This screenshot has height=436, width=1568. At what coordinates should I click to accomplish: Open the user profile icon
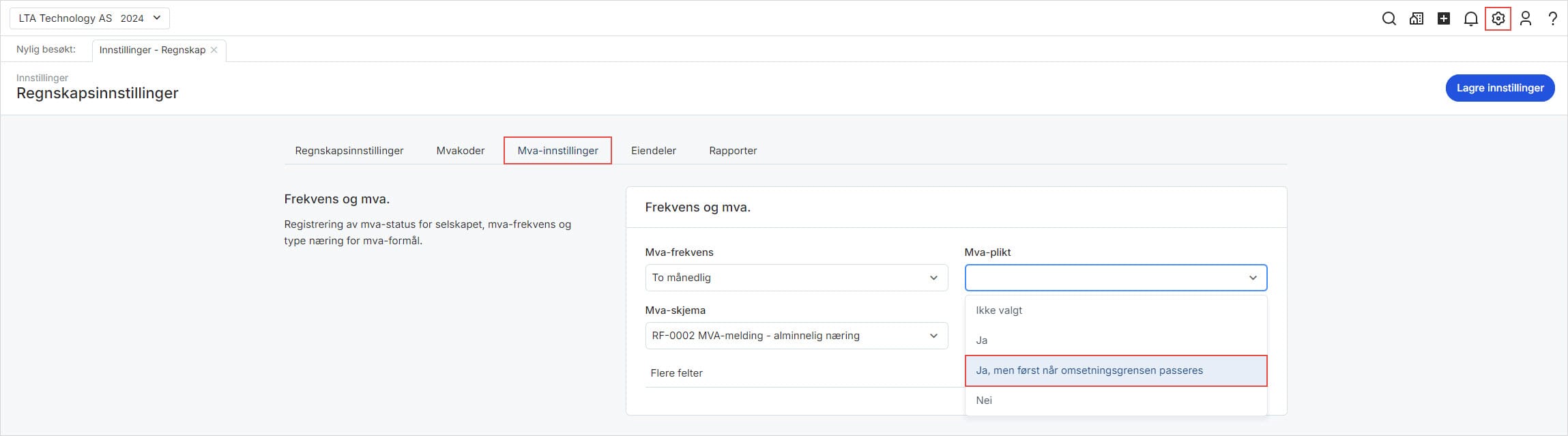click(x=1526, y=18)
